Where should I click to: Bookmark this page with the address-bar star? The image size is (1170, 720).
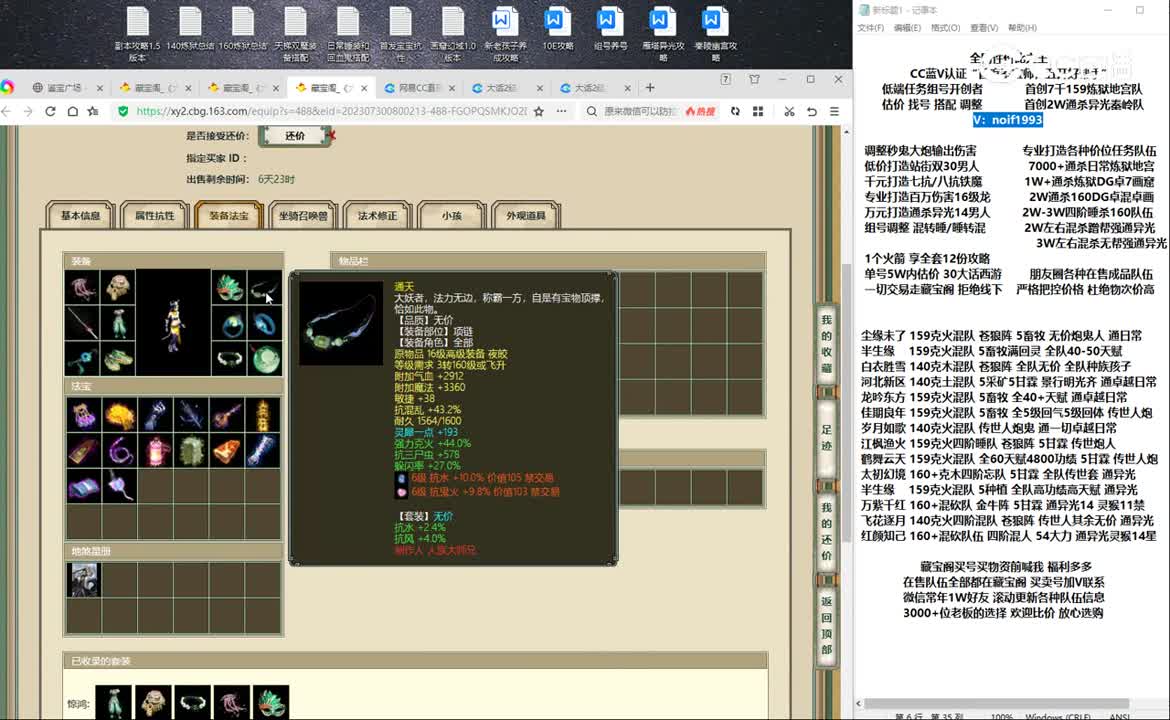(x=539, y=111)
